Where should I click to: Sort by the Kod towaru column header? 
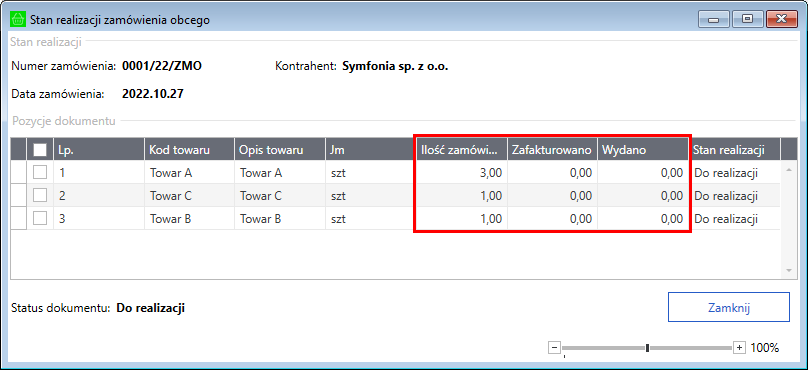pos(189,150)
